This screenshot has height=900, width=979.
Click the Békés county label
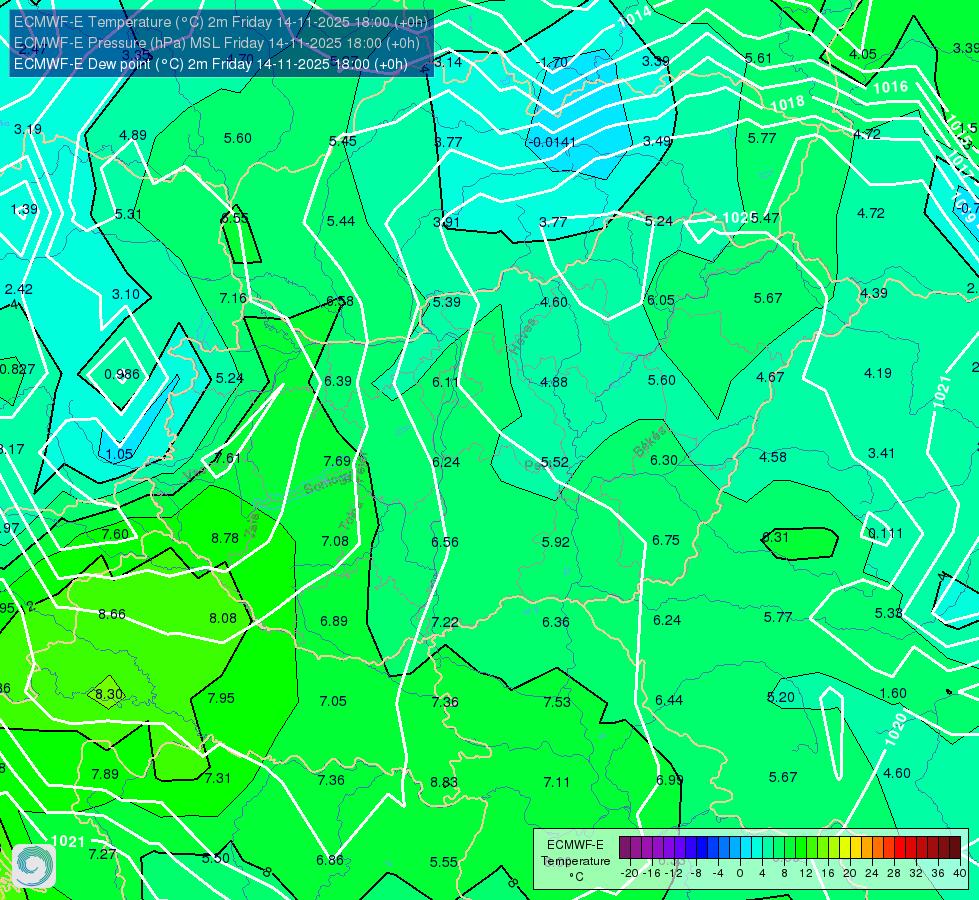[x=650, y=442]
